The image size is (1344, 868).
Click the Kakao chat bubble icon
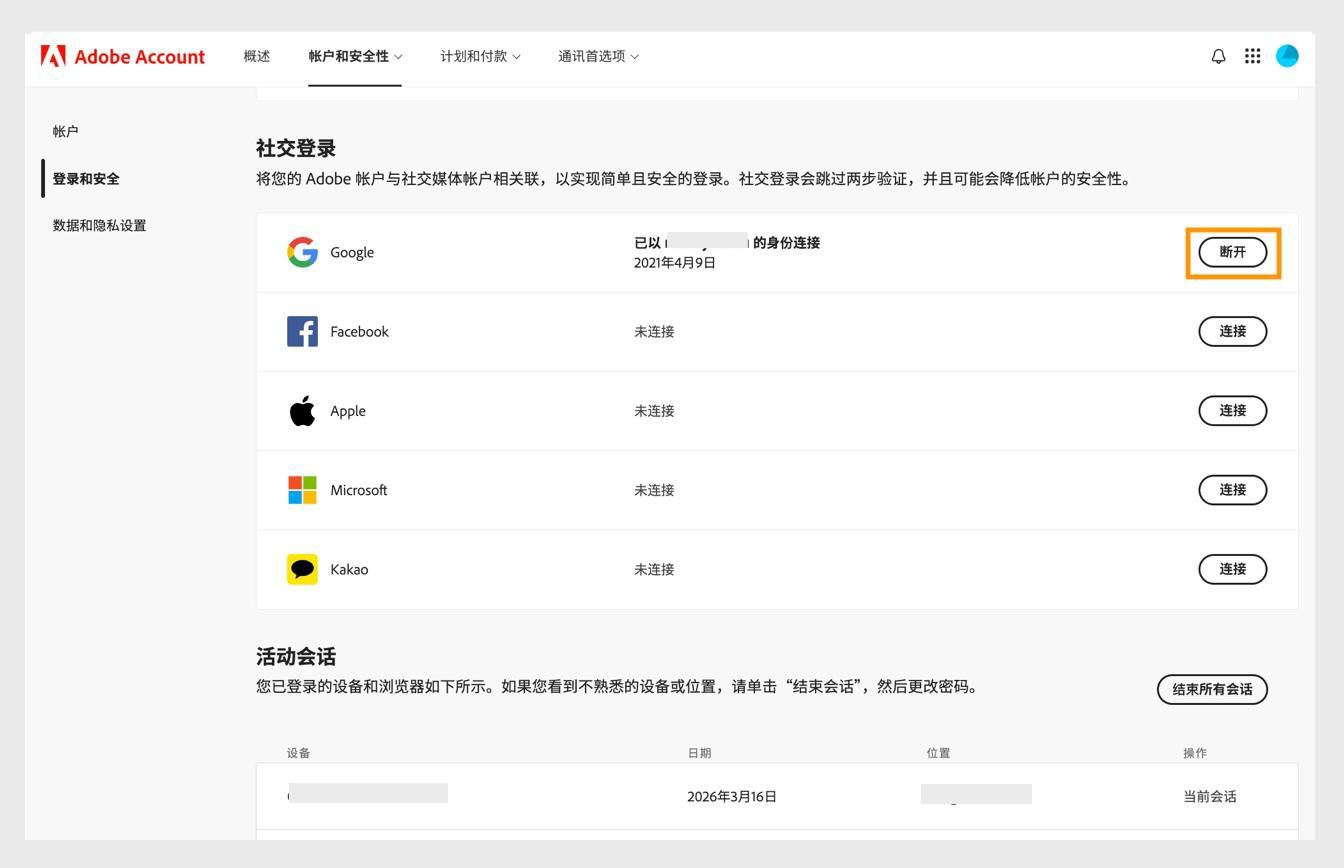click(301, 569)
